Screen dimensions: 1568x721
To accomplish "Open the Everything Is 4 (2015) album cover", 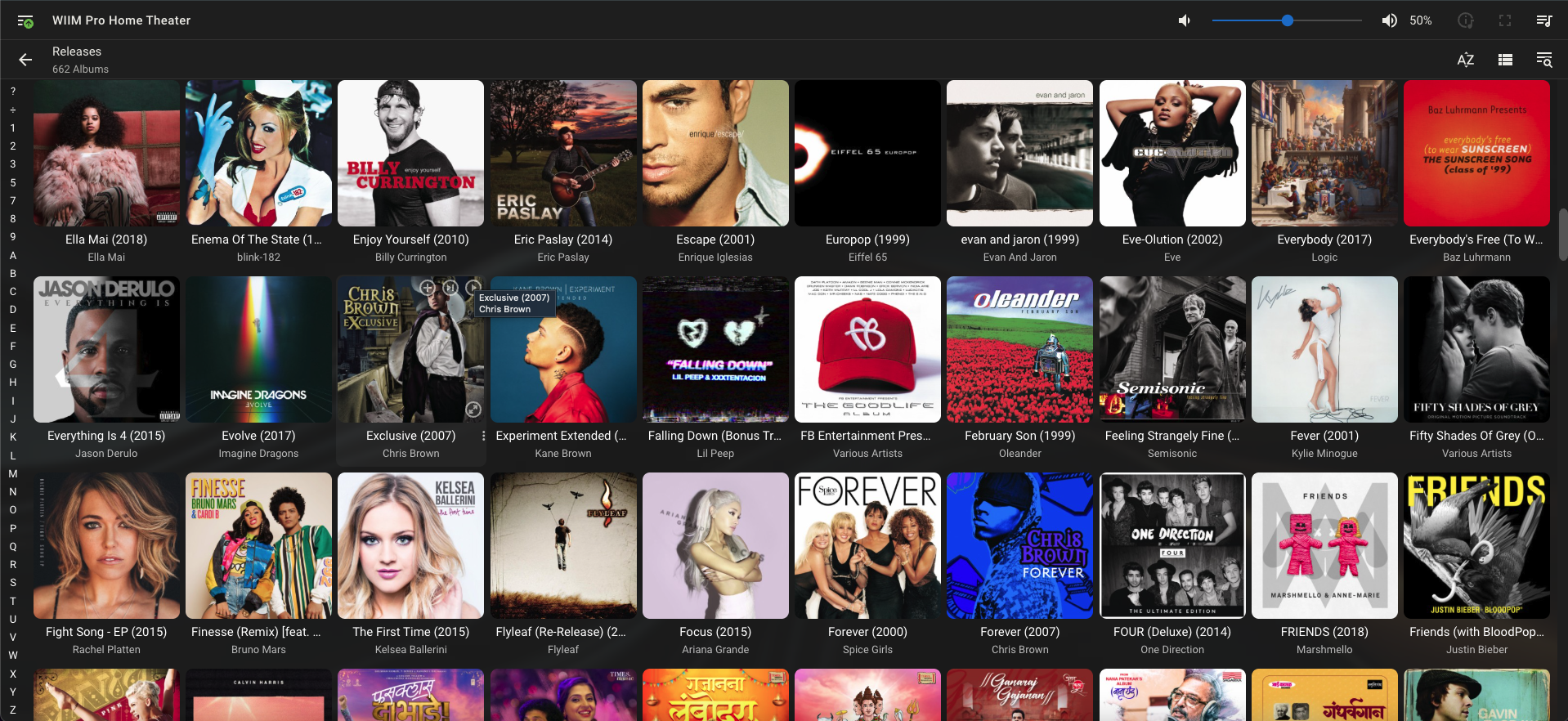I will (106, 349).
